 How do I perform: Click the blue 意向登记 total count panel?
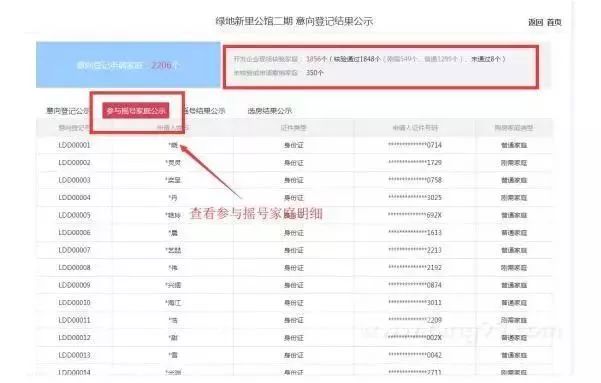click(128, 65)
